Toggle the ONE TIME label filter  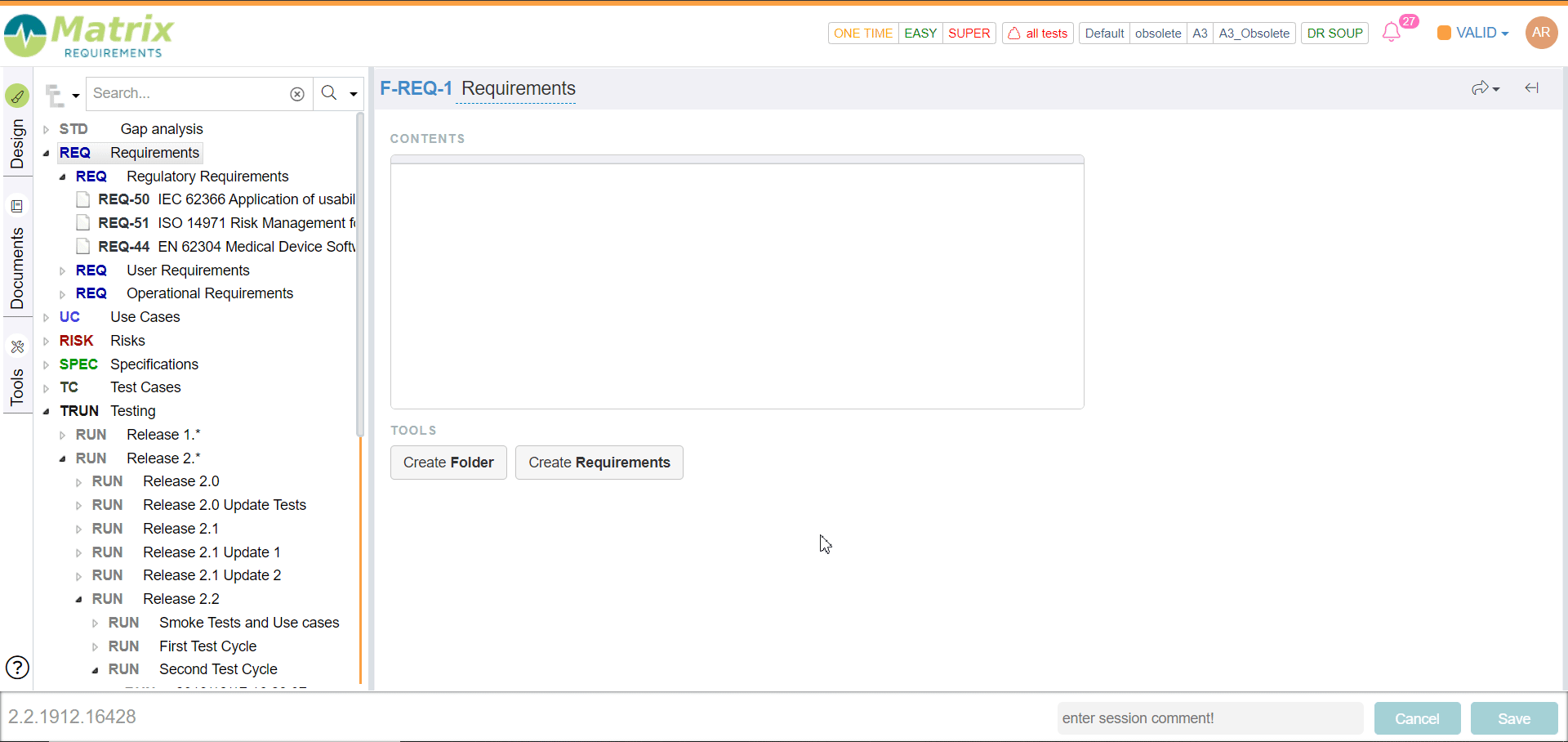pyautogui.click(x=862, y=34)
